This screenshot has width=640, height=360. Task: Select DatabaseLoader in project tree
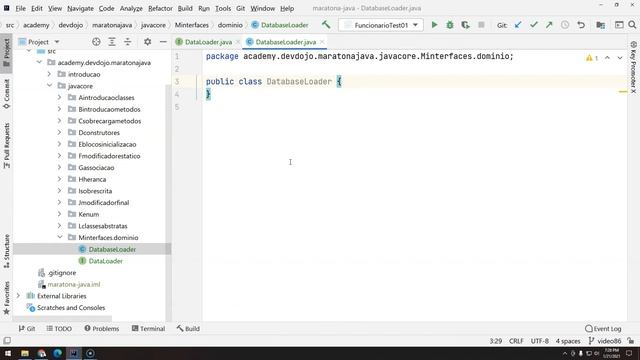[112, 249]
